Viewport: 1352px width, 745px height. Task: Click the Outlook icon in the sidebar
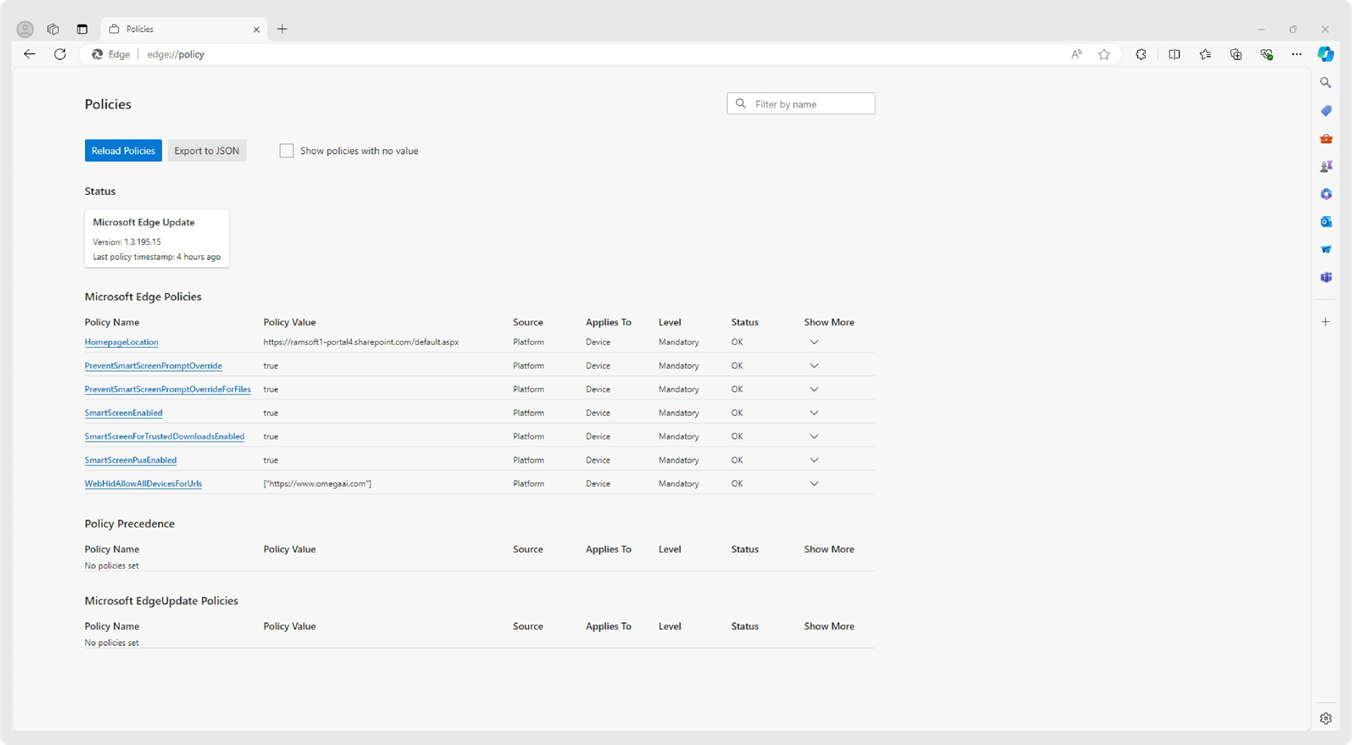click(x=1326, y=221)
